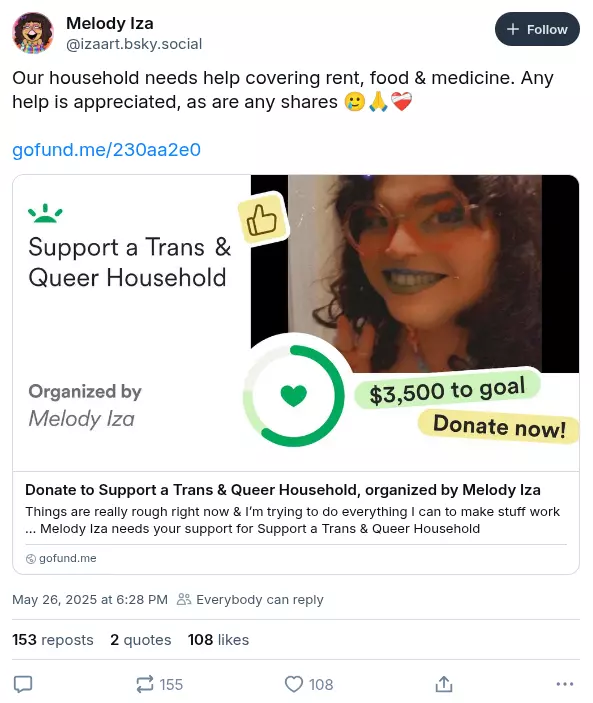Open the gofund.me/230aa2e0 link

click(106, 150)
